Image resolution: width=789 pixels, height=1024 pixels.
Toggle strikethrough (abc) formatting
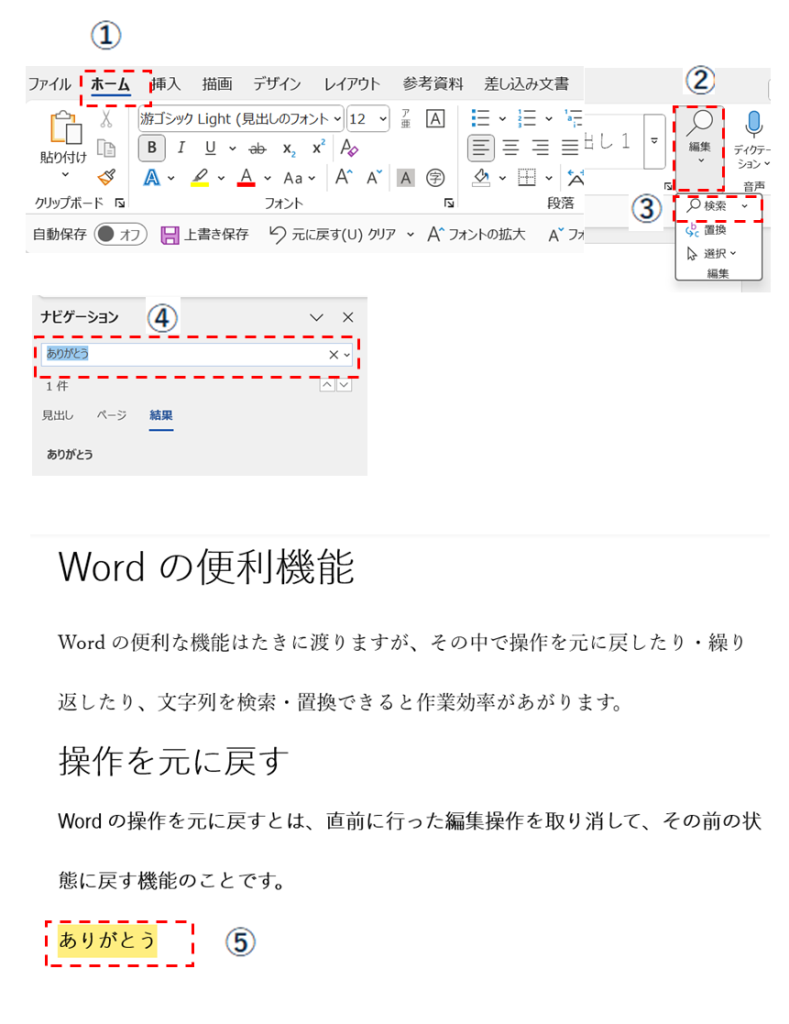pos(257,148)
